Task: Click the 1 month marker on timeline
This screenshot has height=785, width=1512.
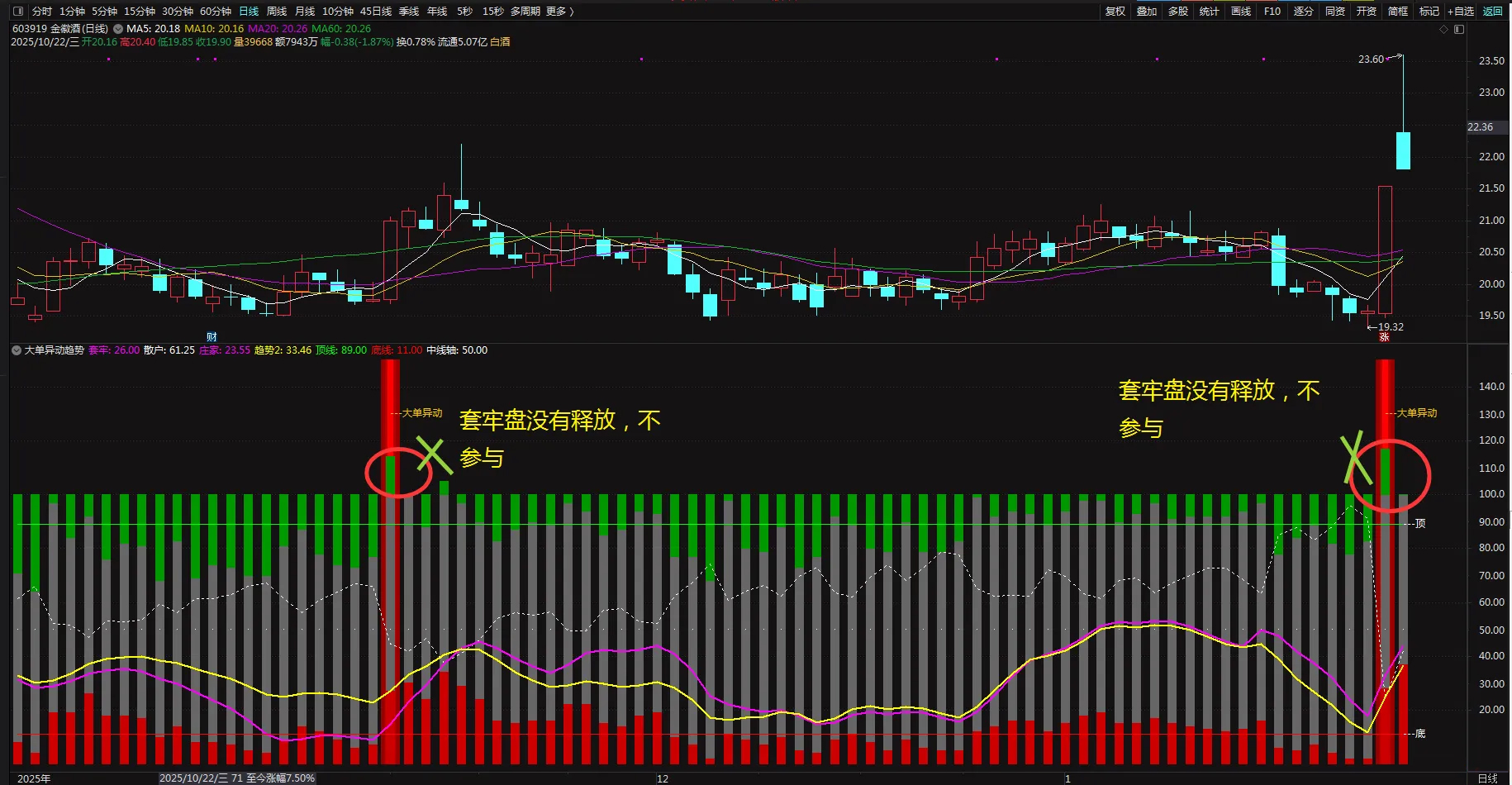Action: [1067, 778]
